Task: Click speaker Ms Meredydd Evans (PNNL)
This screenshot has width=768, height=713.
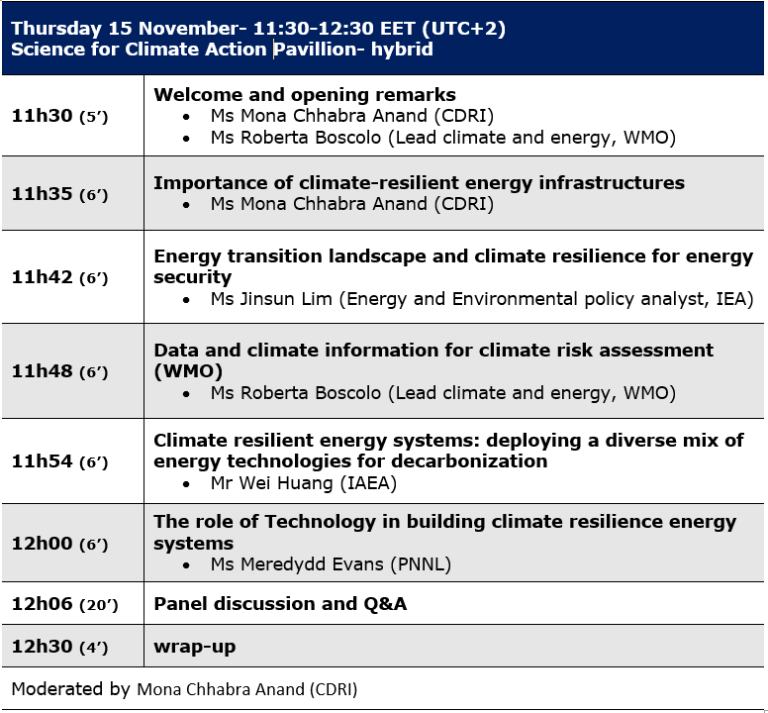Action: tap(330, 565)
